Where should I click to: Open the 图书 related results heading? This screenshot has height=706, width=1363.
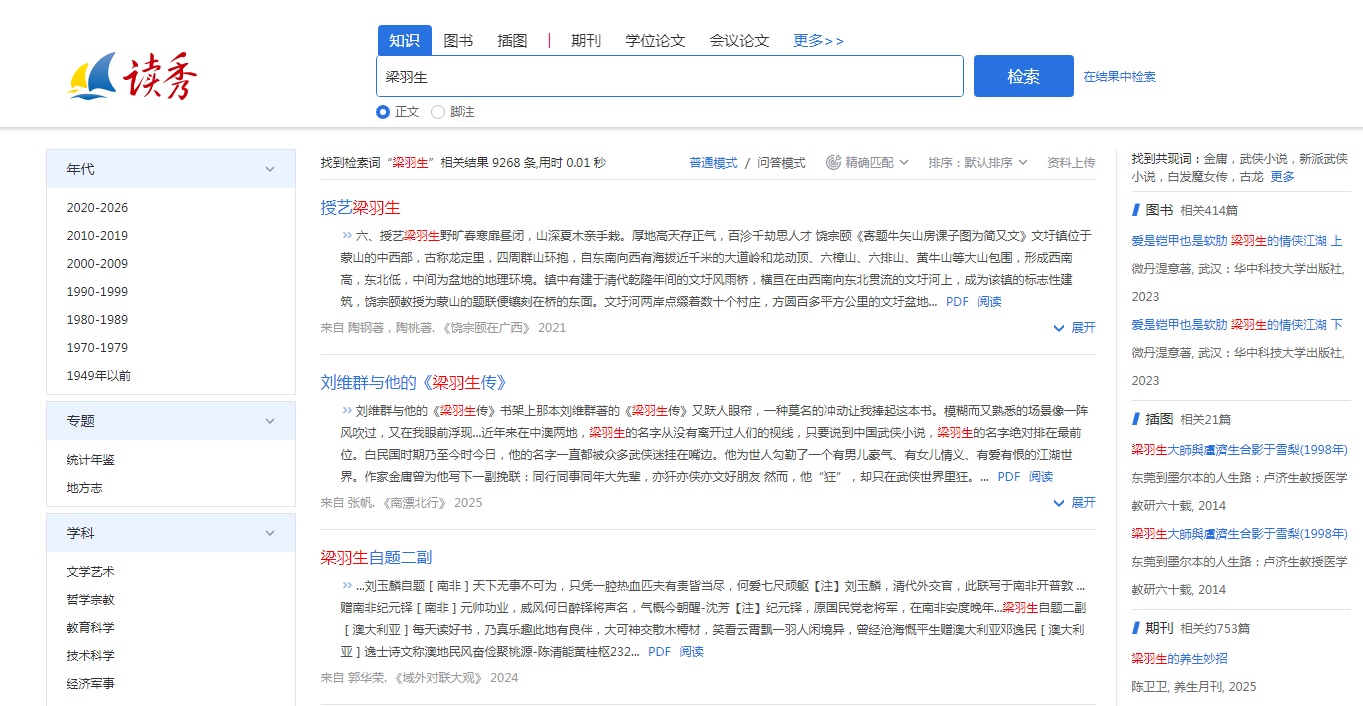pyautogui.click(x=1159, y=210)
